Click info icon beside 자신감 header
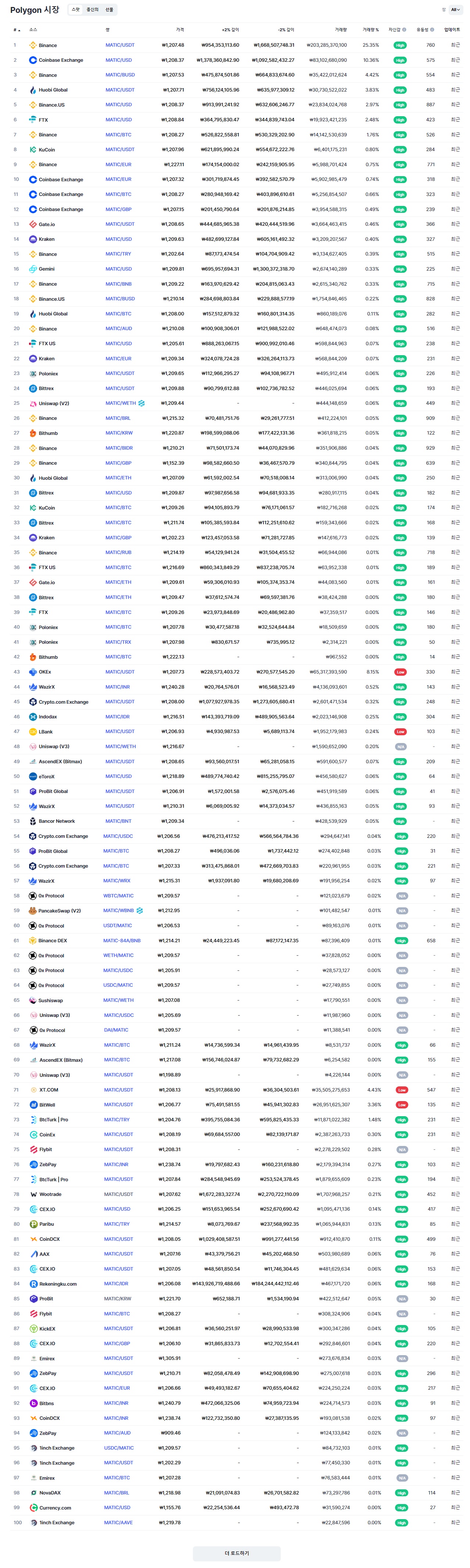 (x=404, y=30)
